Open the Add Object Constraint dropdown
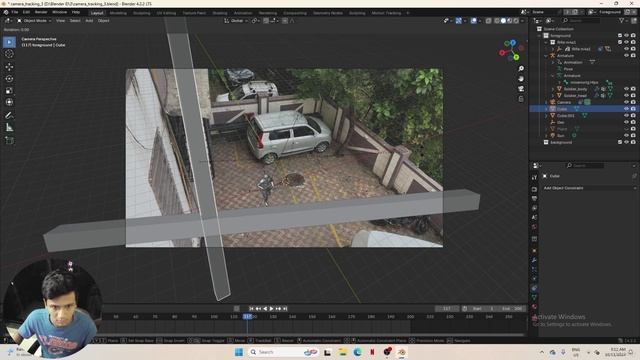The width and height of the screenshot is (640, 360). coord(589,188)
